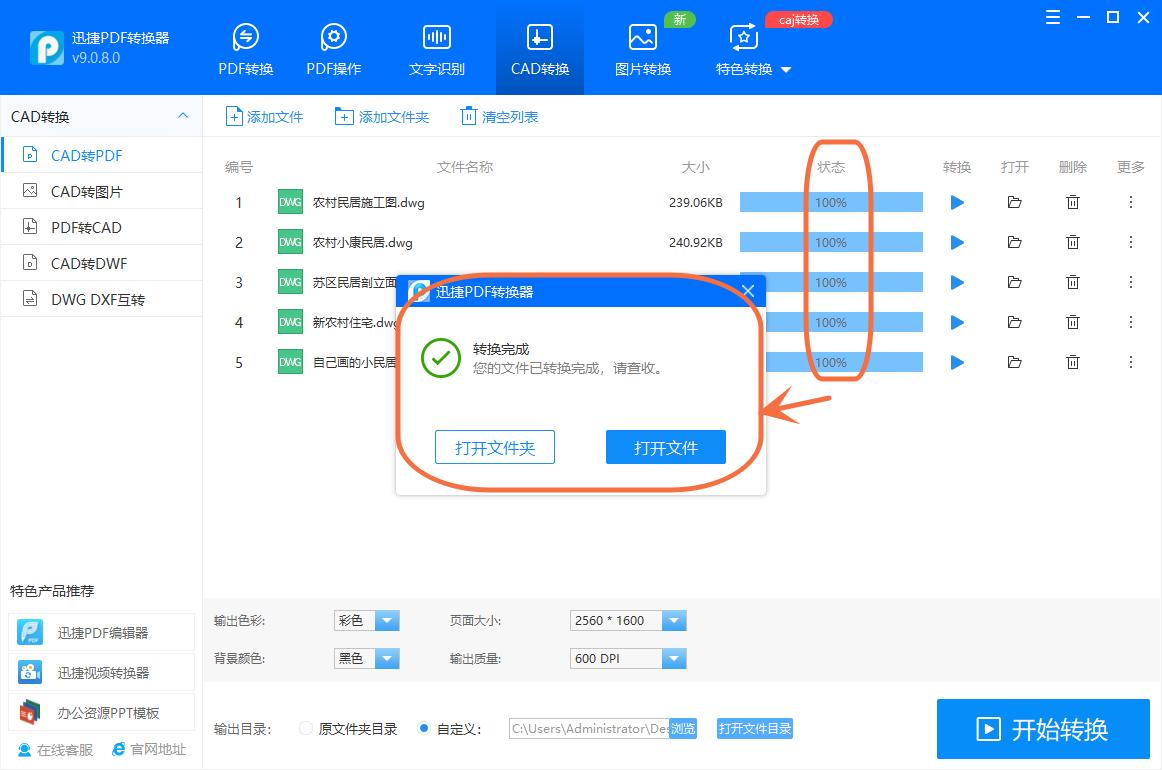
Task: Click progress bar of 农村小康民居.dwg
Action: click(831, 242)
